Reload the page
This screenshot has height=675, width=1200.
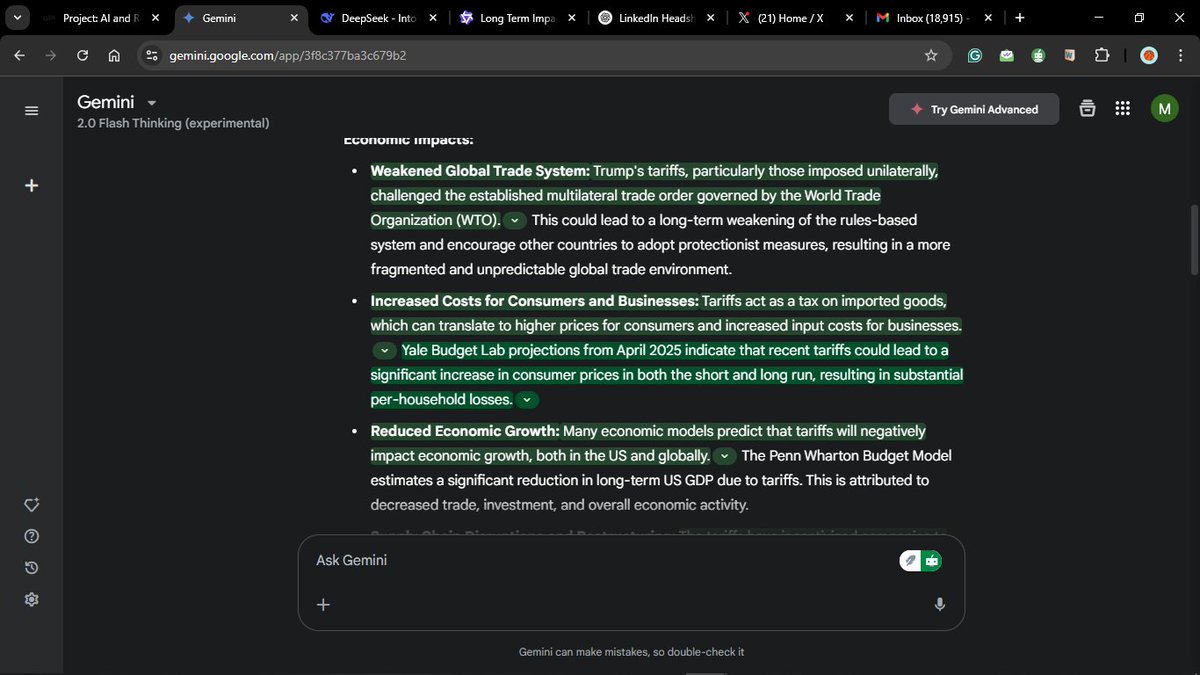tap(83, 56)
